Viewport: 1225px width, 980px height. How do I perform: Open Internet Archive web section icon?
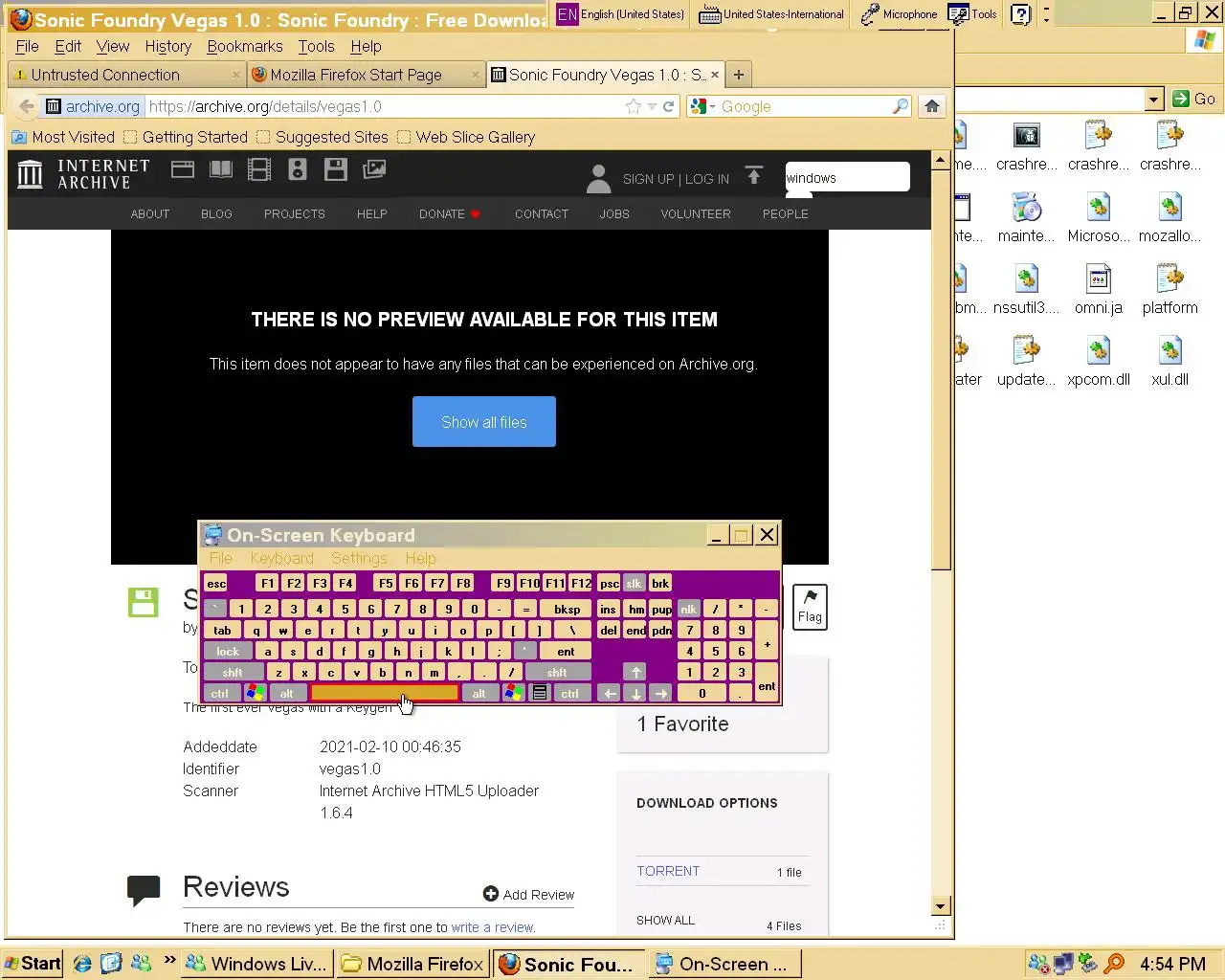click(183, 170)
